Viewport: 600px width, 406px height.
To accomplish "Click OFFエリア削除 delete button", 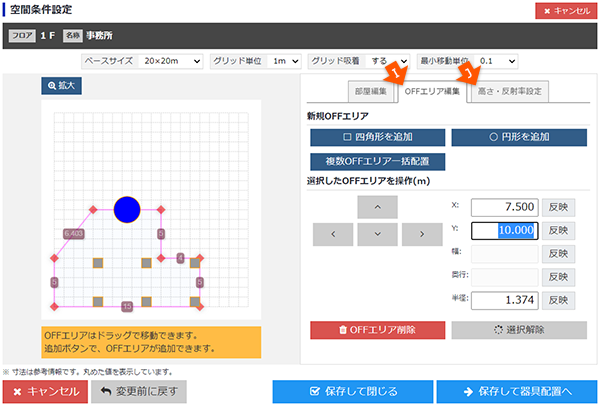I will pyautogui.click(x=378, y=330).
